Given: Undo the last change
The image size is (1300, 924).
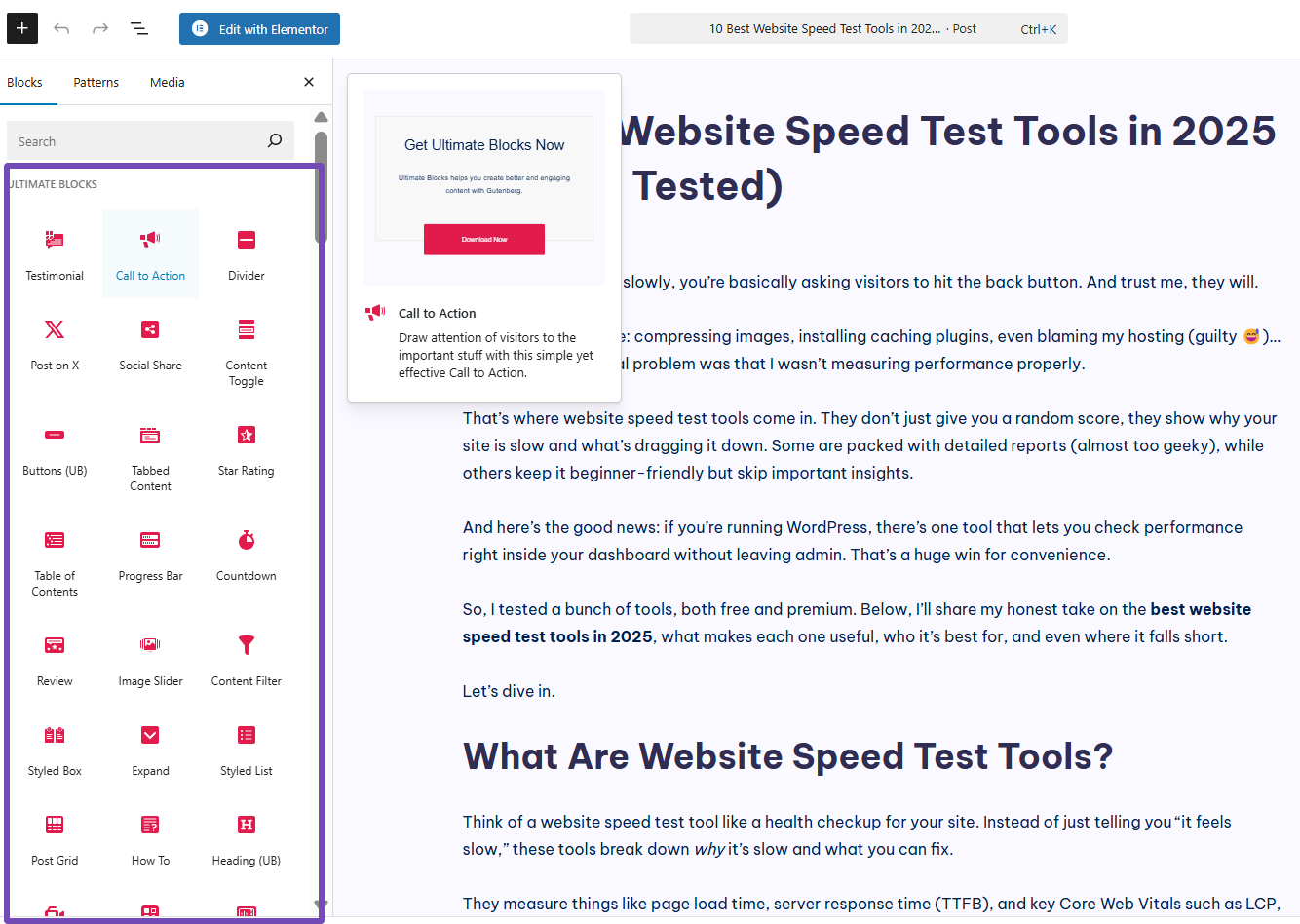Looking at the screenshot, I should point(61,28).
